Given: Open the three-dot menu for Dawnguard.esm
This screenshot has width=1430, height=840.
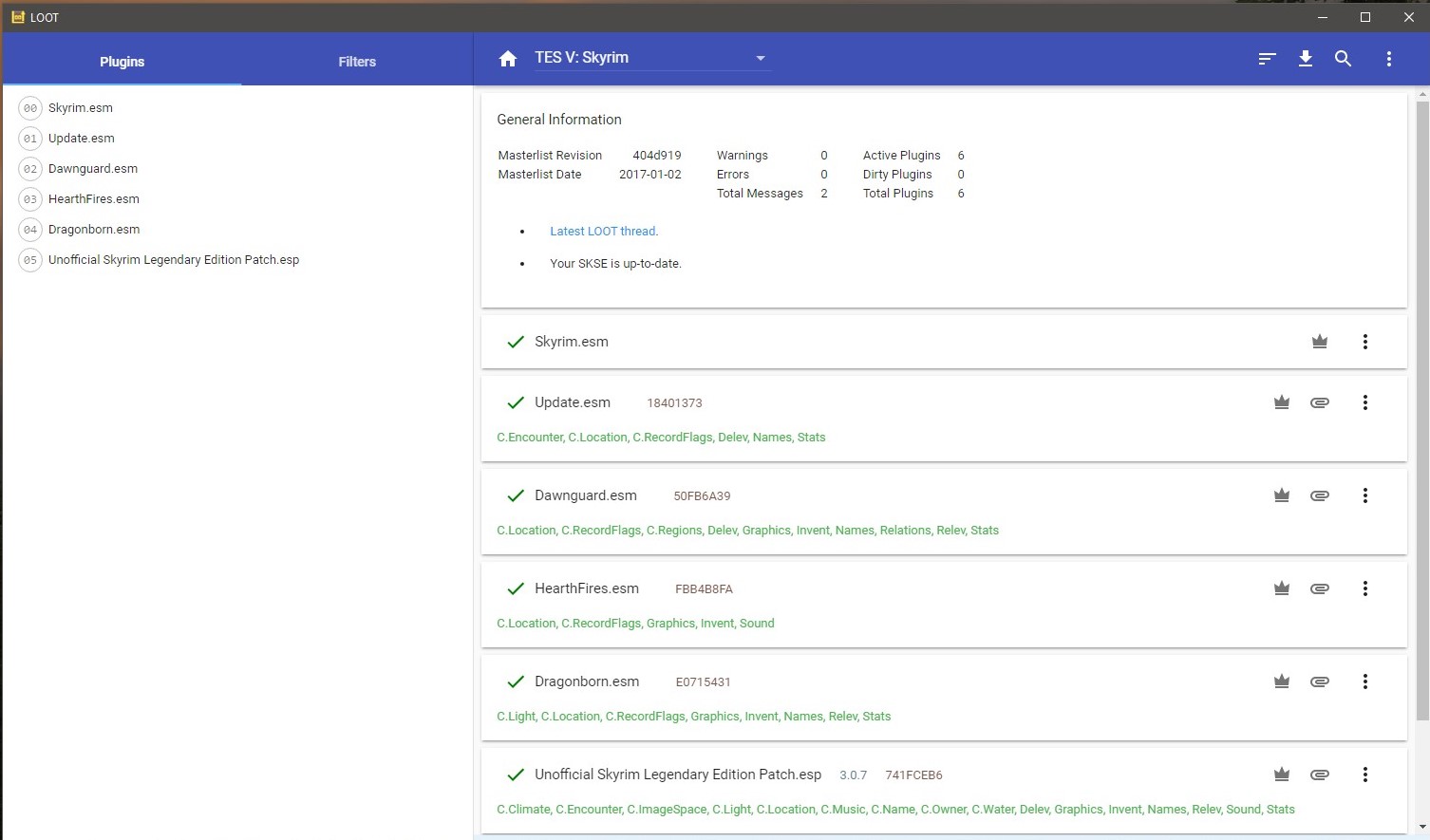Looking at the screenshot, I should [x=1365, y=495].
